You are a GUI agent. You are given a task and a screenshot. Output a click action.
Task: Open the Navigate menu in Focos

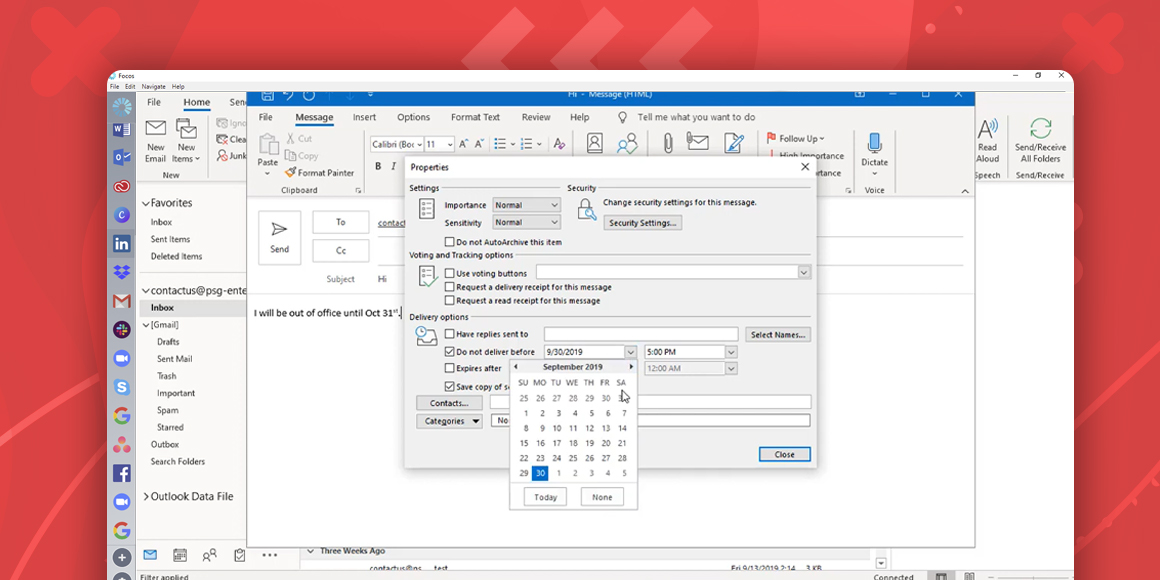[x=154, y=87]
